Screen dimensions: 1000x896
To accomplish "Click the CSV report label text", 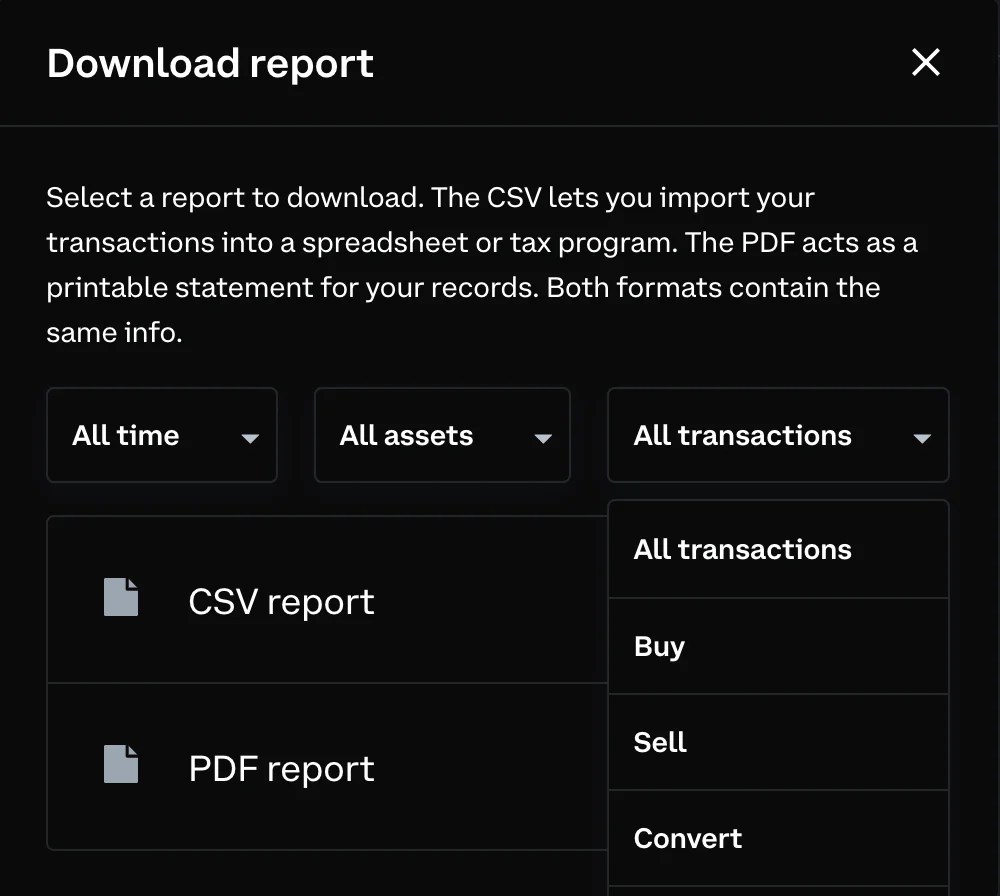I will [x=281, y=601].
